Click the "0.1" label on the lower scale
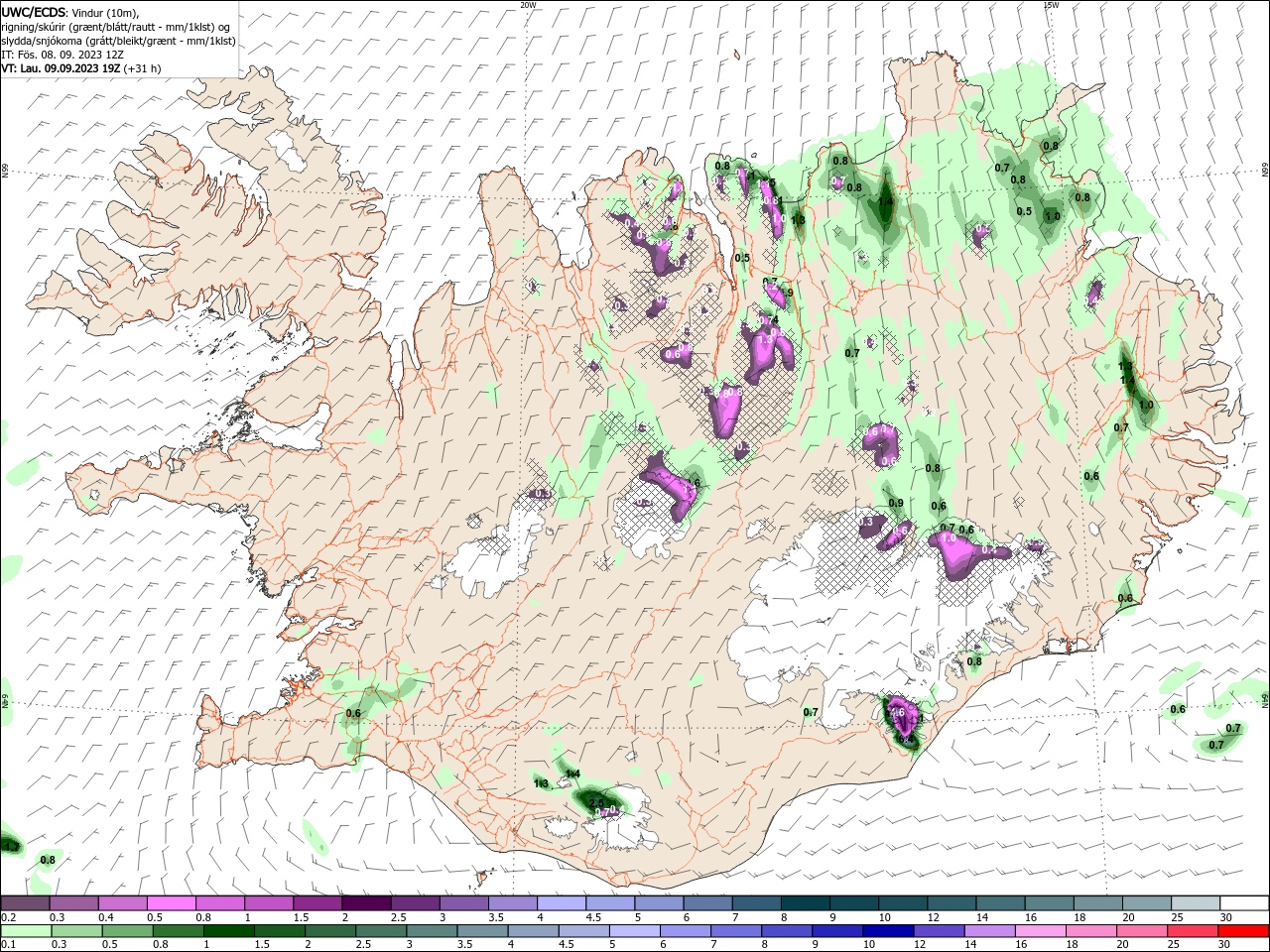The image size is (1270, 952). coord(8,945)
